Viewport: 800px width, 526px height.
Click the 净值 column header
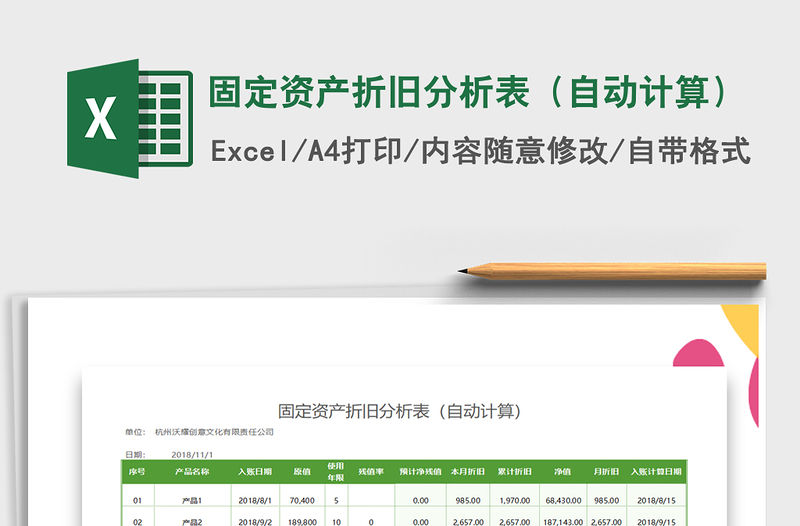coord(563,471)
